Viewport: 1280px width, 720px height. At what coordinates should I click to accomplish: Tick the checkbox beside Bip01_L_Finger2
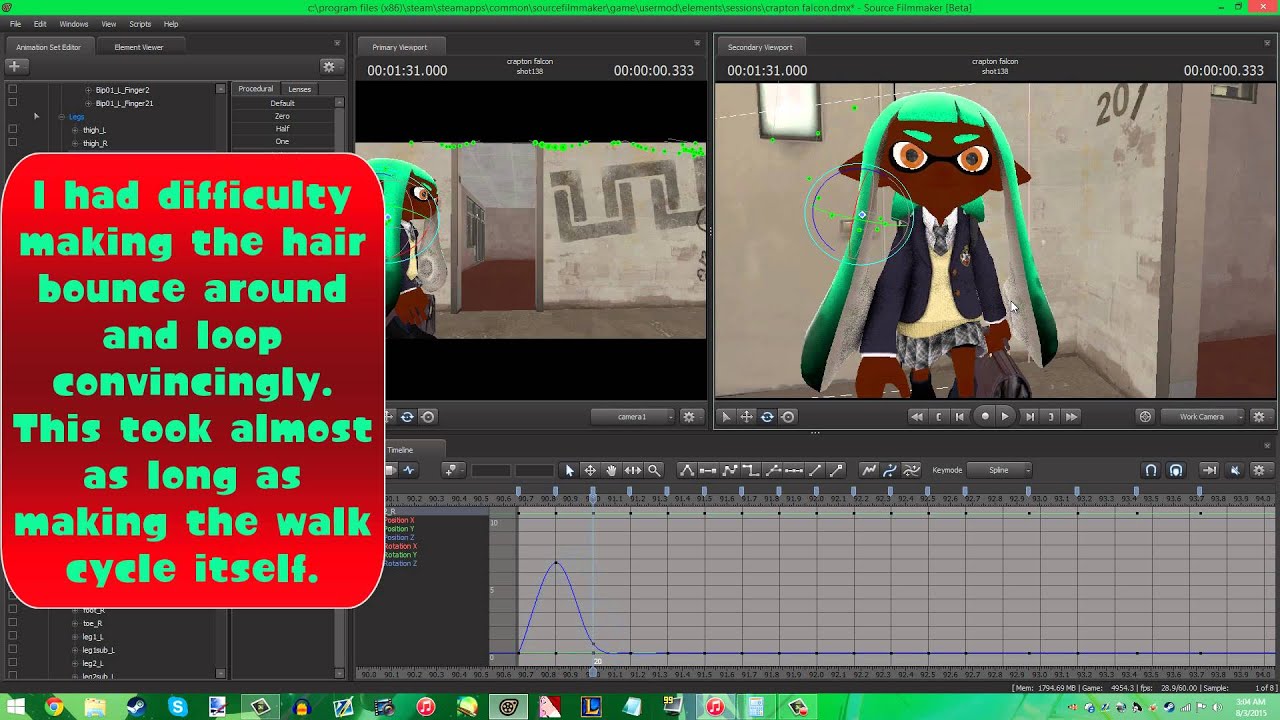pyautogui.click(x=12, y=90)
